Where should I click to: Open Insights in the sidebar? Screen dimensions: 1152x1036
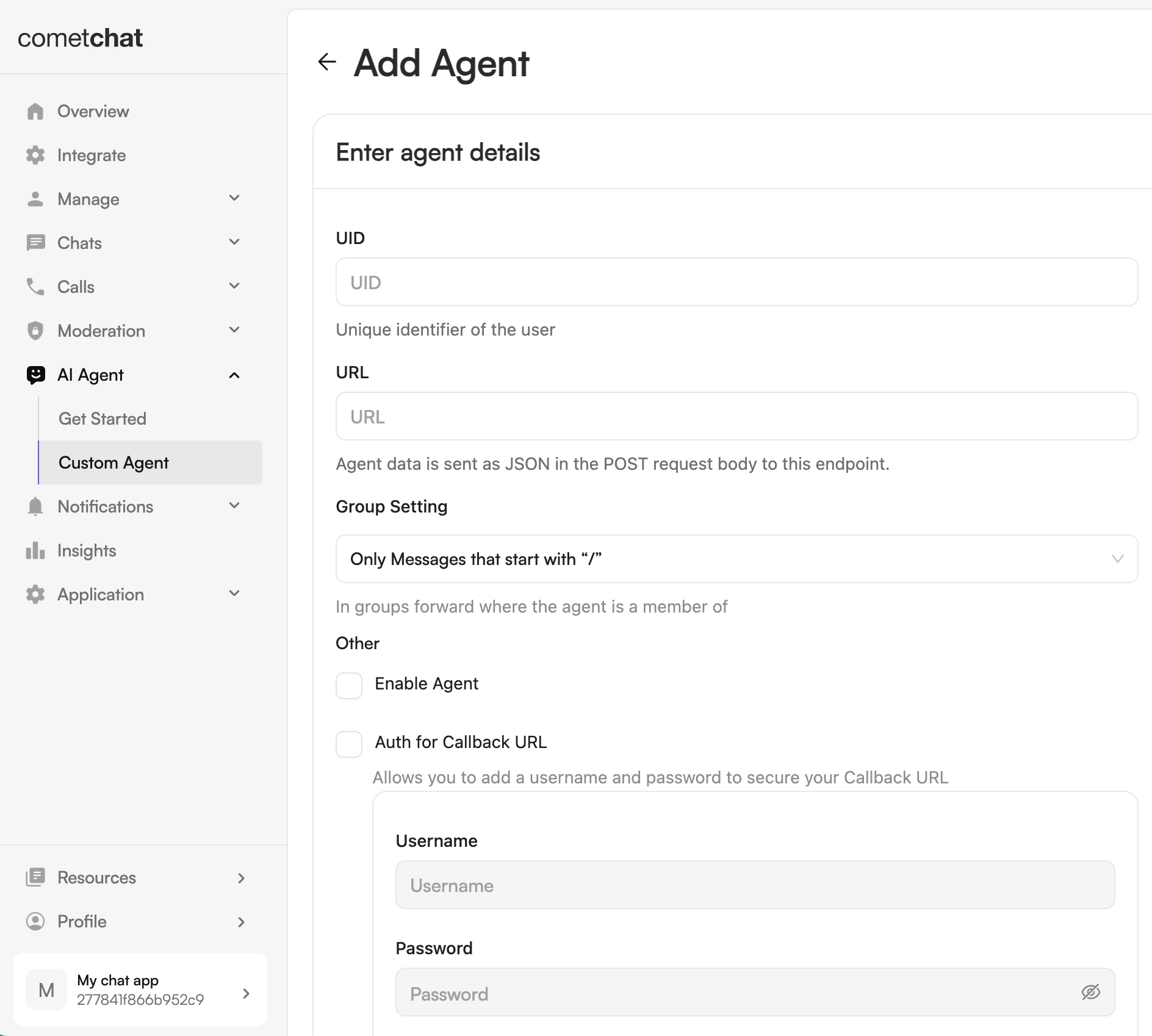[x=87, y=550]
